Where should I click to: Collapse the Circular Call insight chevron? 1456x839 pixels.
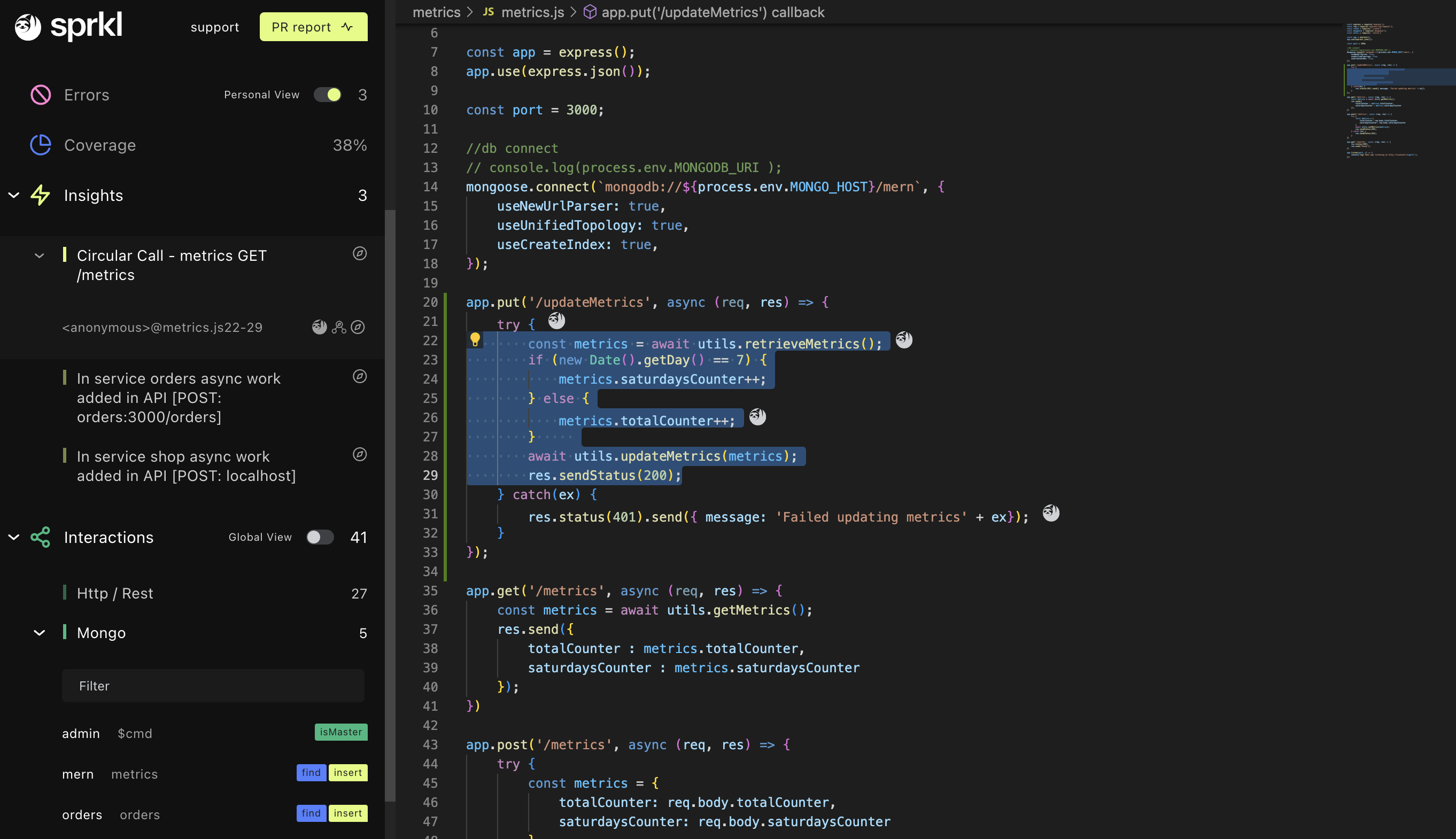(x=39, y=256)
